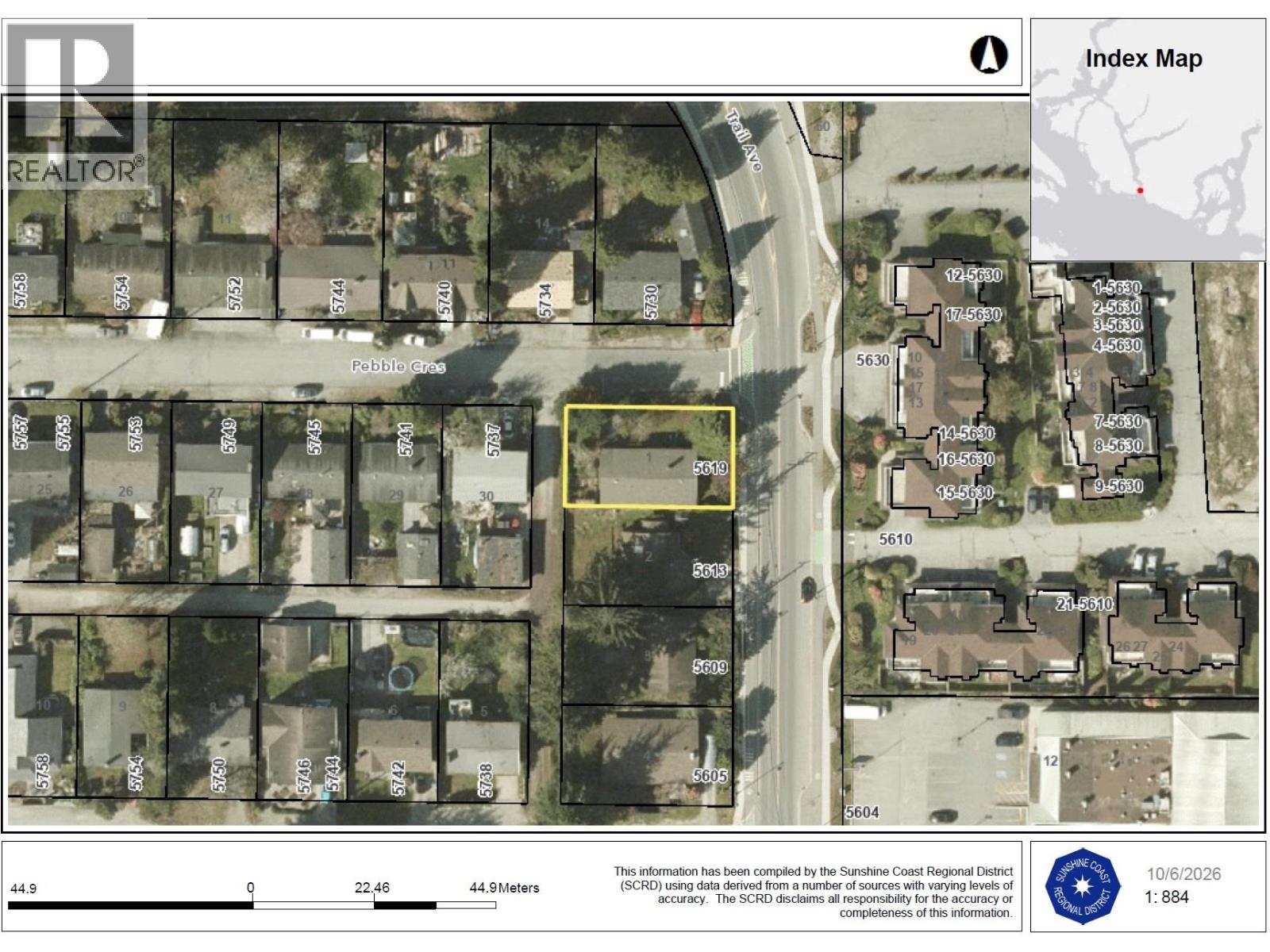Viewport: 1270px width, 952px height.
Task: Select the "5609" parcel label
Action: (710, 667)
